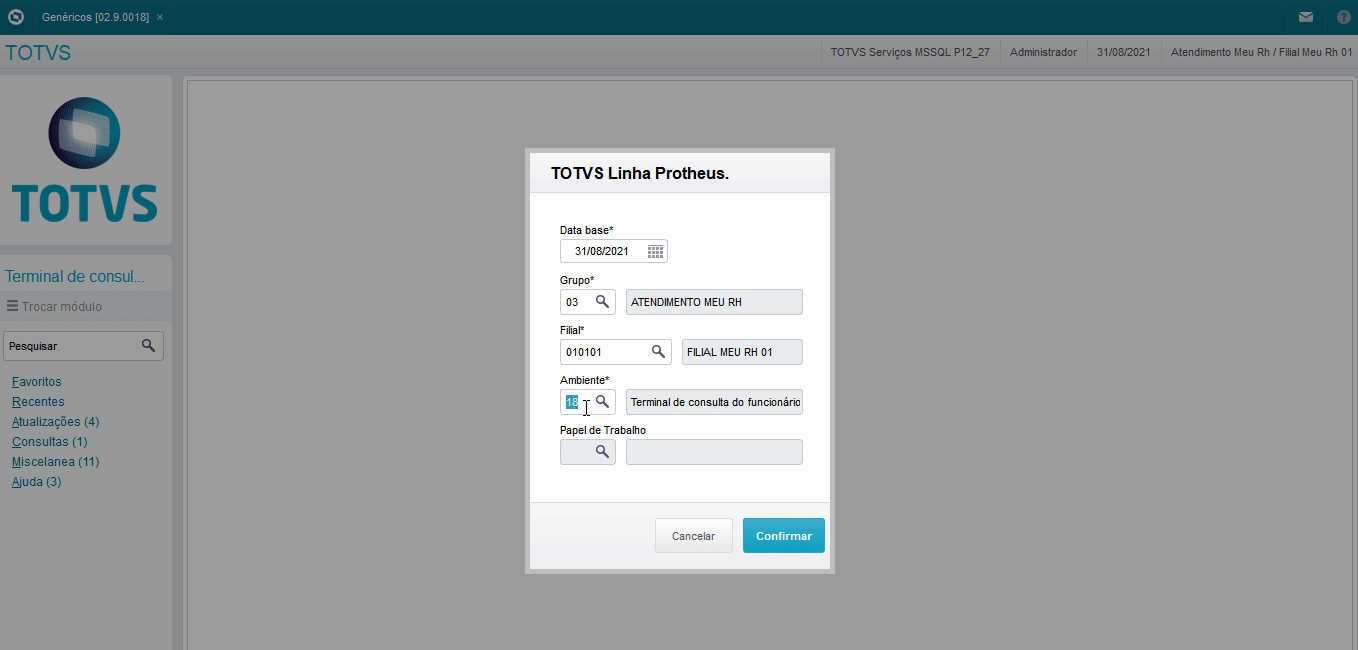Expand Miscelanea (11) in the sidebar
This screenshot has height=650, width=1358.
56,462
